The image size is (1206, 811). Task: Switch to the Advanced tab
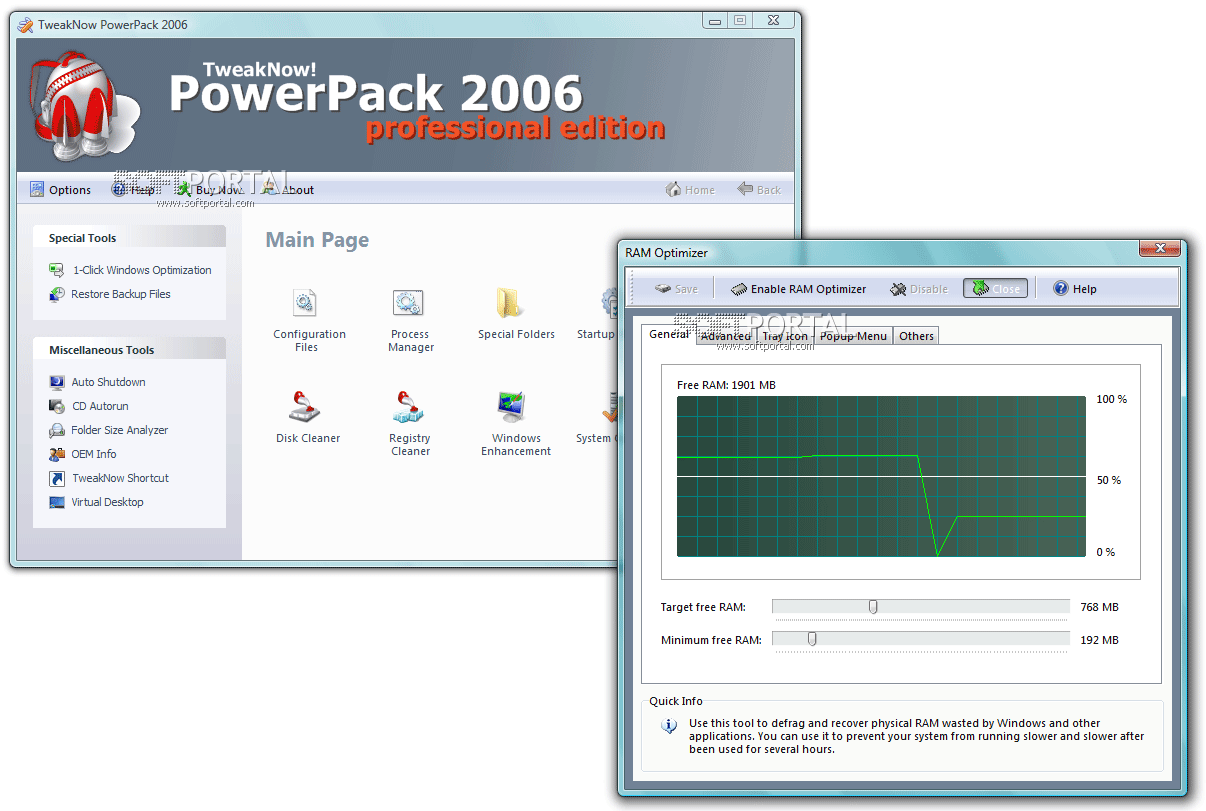point(726,336)
